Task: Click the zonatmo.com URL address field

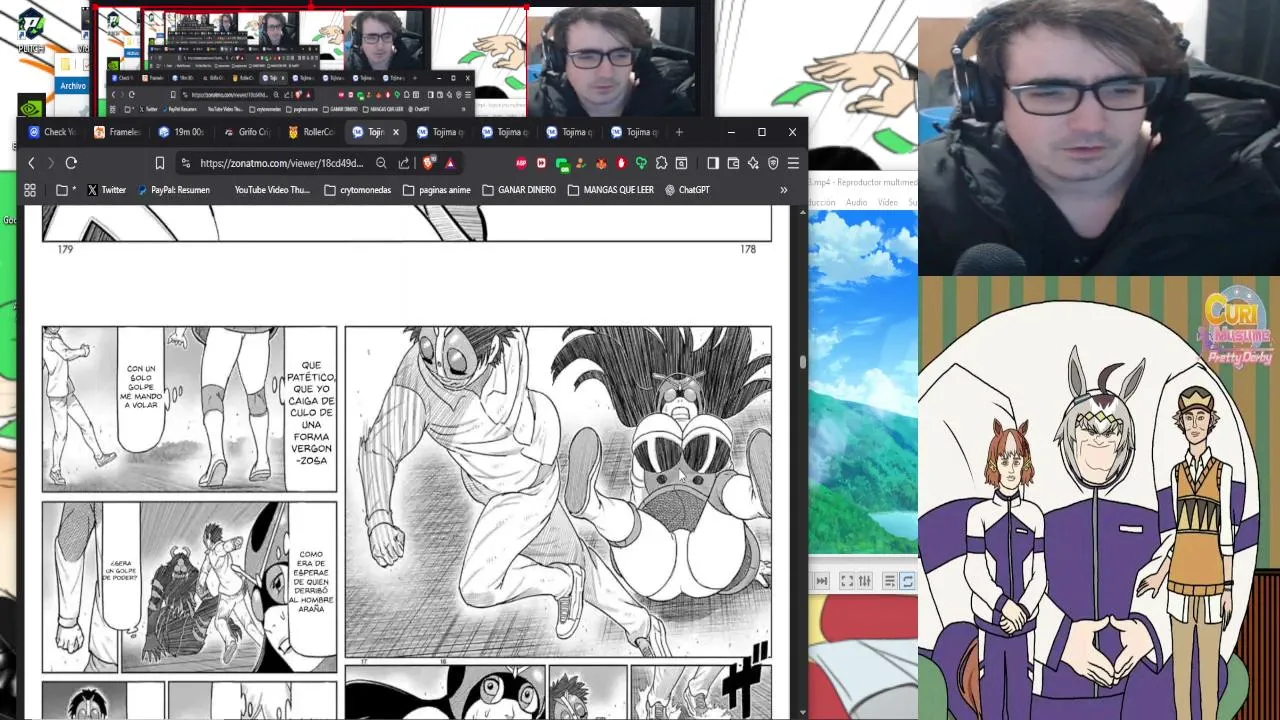Action: tap(281, 163)
